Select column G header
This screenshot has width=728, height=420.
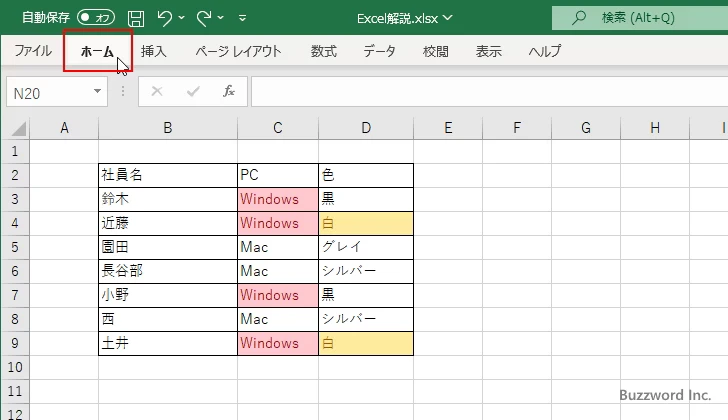(586, 128)
